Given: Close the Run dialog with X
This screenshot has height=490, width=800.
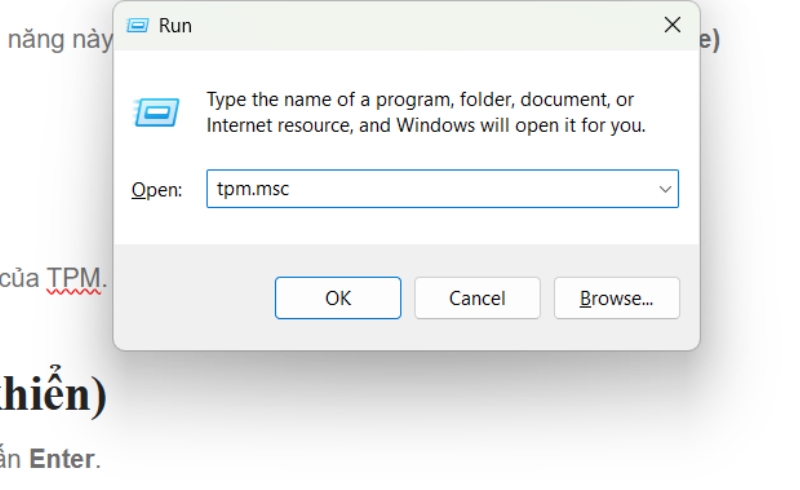Looking at the screenshot, I should pos(672,24).
